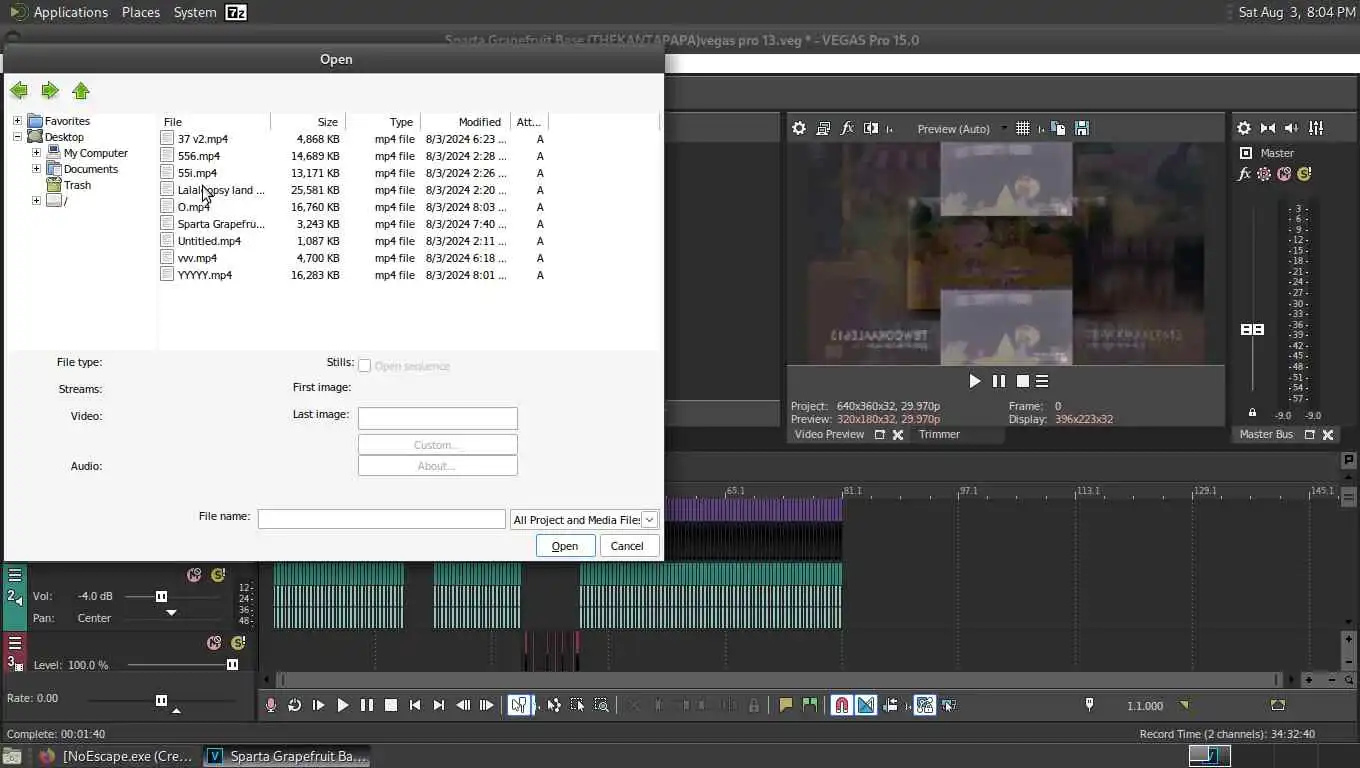Solo video track 3
Screen dimensions: 1360x768
pyautogui.click(x=238, y=643)
